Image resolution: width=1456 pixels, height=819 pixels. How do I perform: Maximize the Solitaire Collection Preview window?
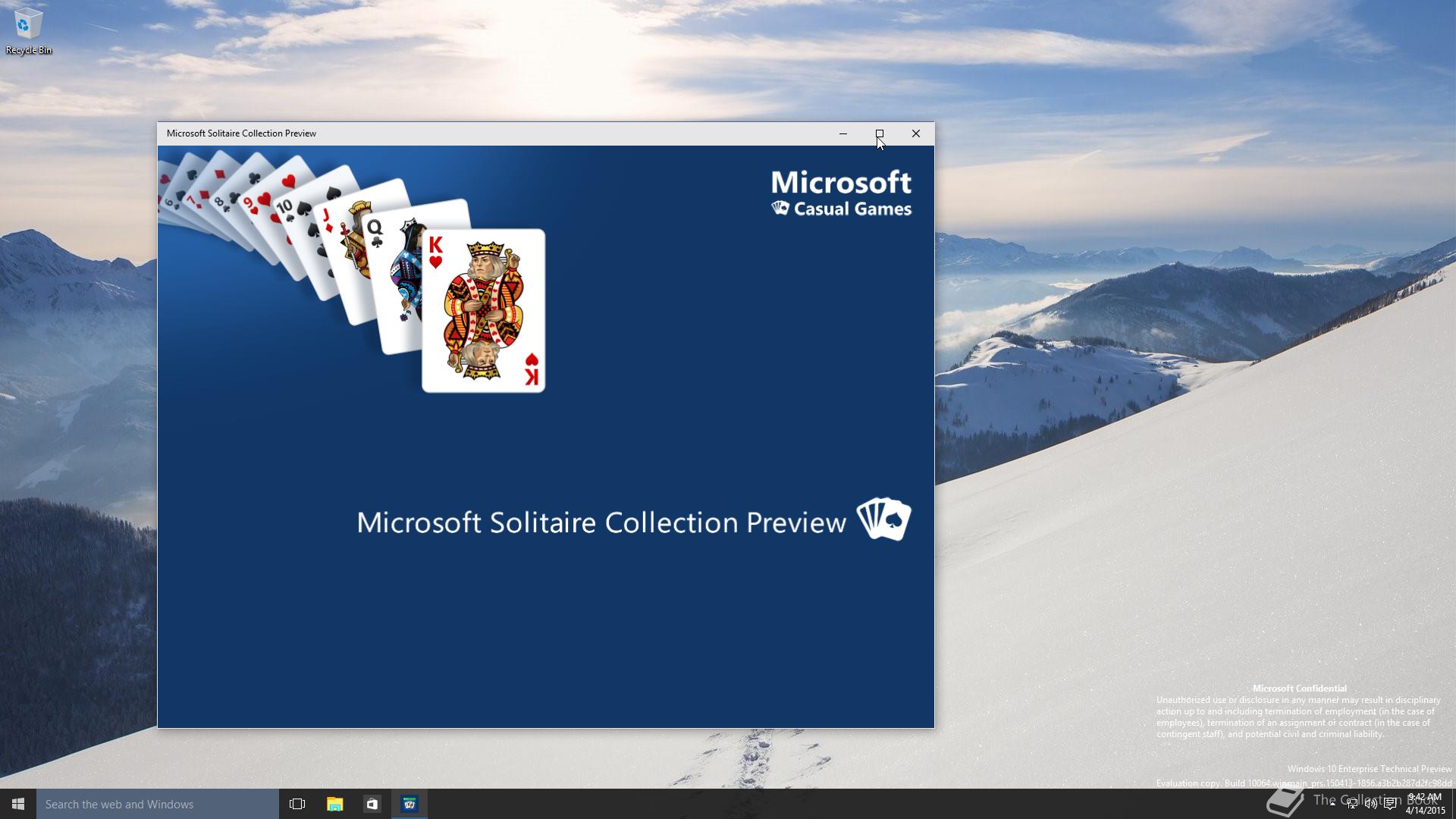click(880, 133)
